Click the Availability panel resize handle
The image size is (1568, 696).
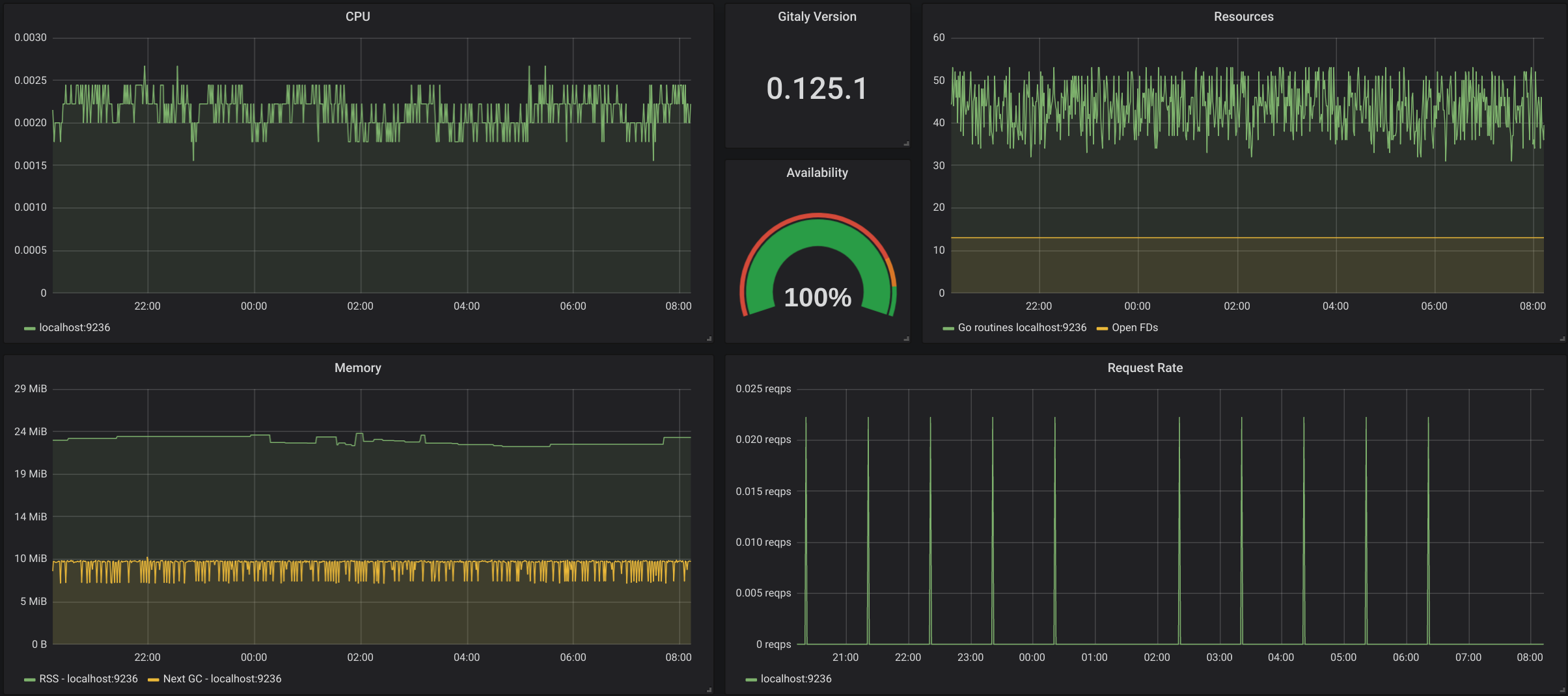click(x=906, y=338)
